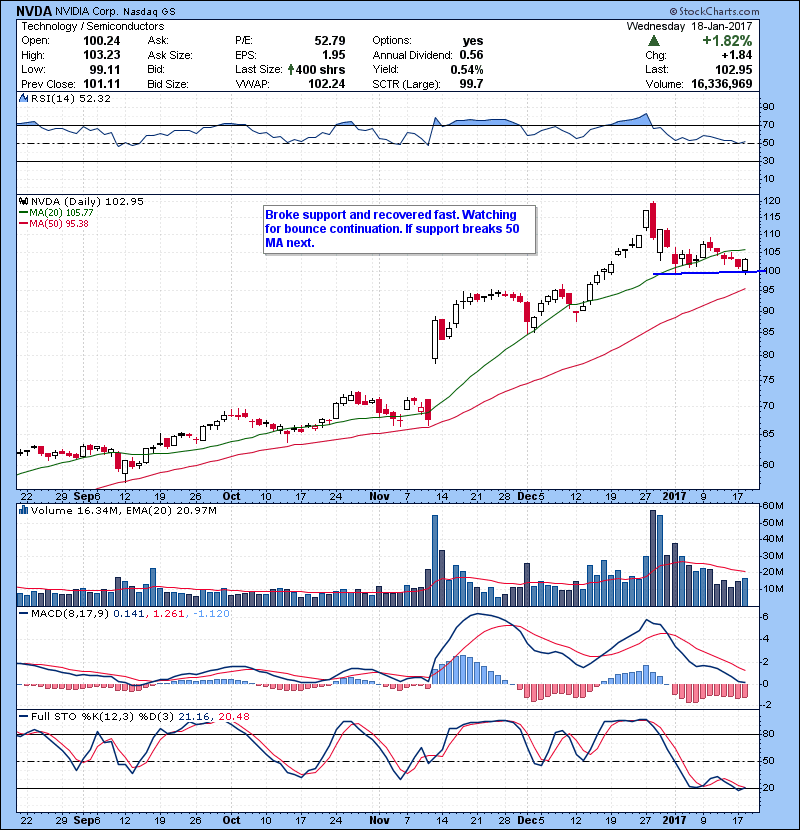Click the 120 price axis label
This screenshot has height=830, width=800.
[x=771, y=201]
